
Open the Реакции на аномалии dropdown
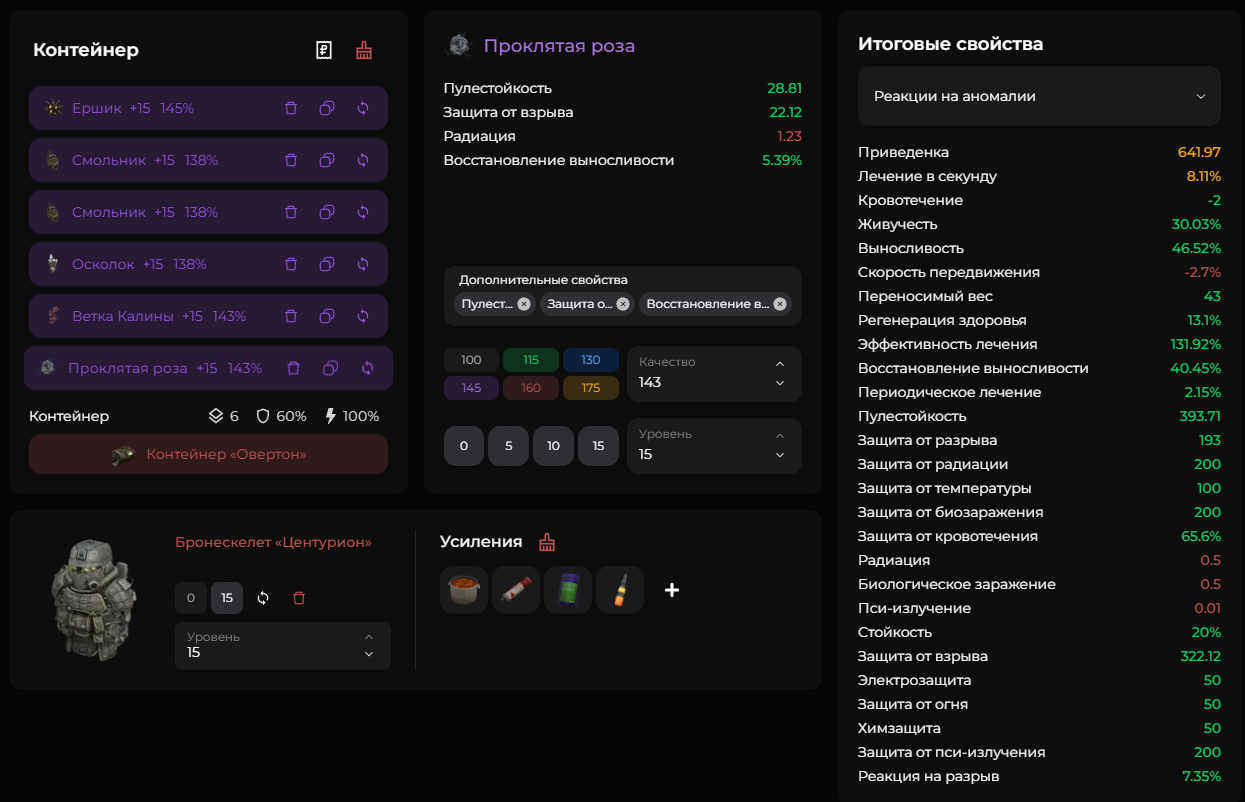(1039, 96)
